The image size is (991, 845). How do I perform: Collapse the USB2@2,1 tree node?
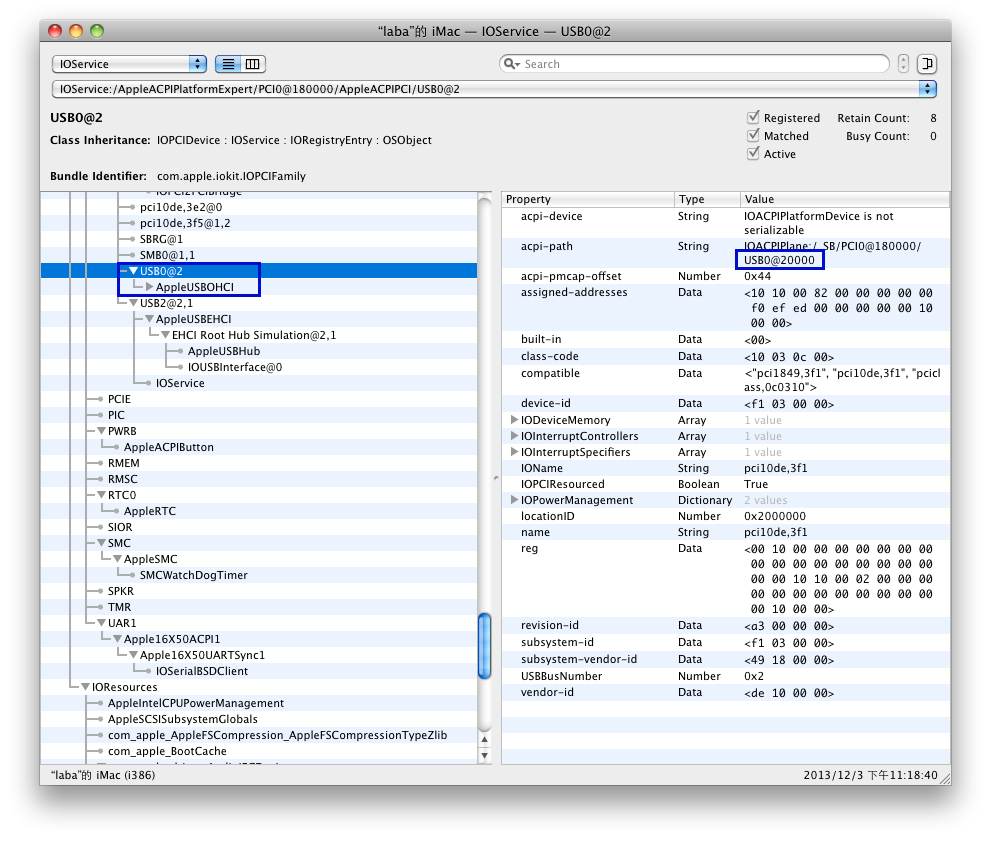click(x=133, y=303)
